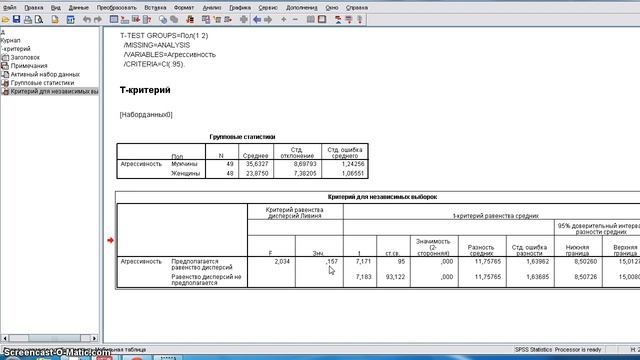Open the Справка menu

pyautogui.click(x=357, y=7)
